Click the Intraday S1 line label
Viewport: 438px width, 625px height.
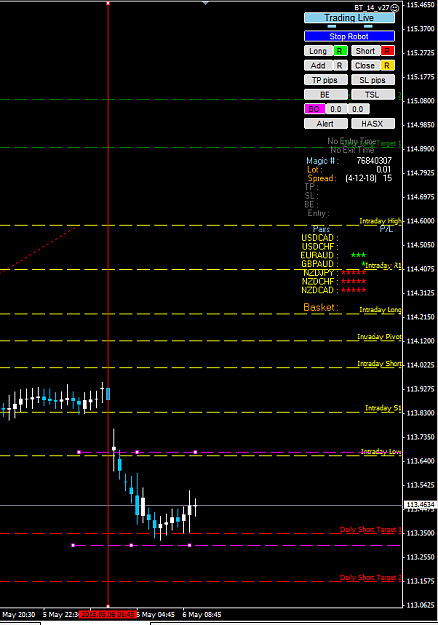[383, 408]
